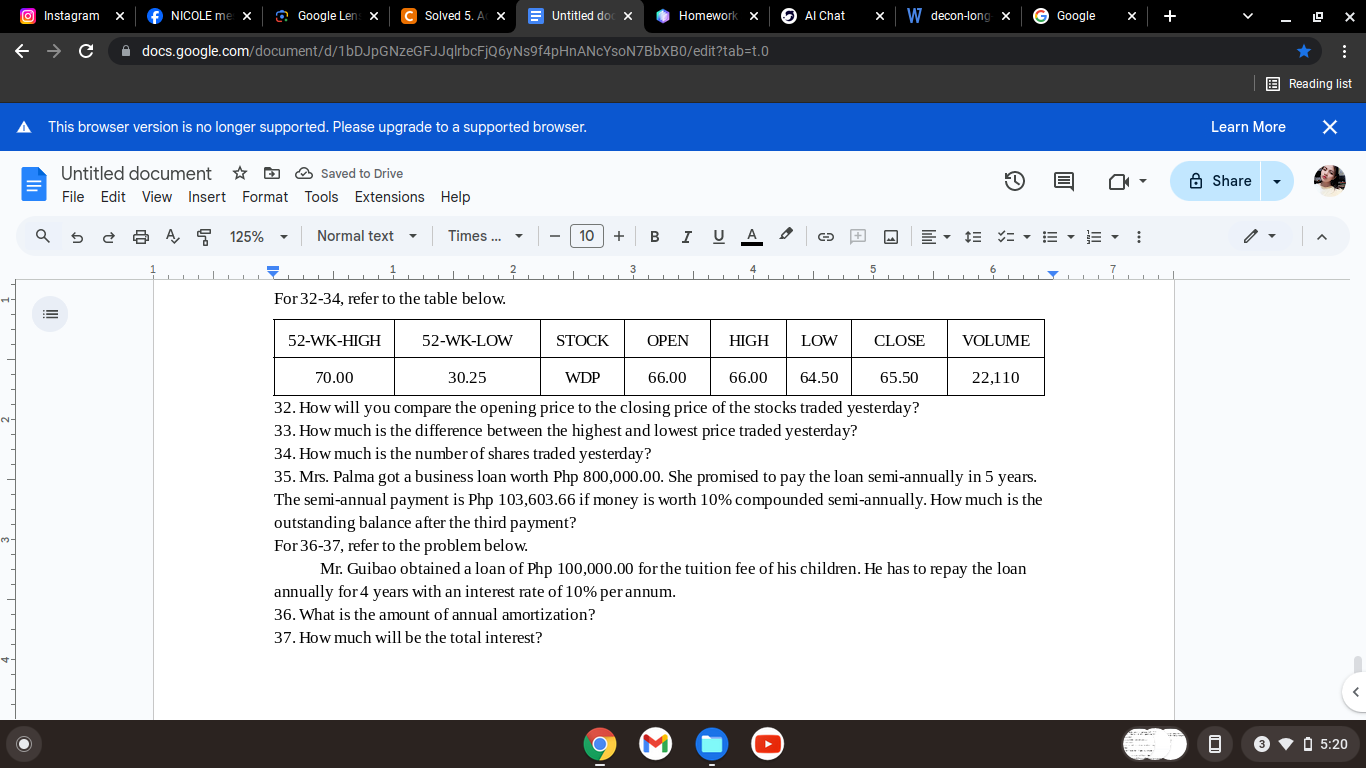Open bulleted list options
1366x768 pixels.
(1057, 237)
